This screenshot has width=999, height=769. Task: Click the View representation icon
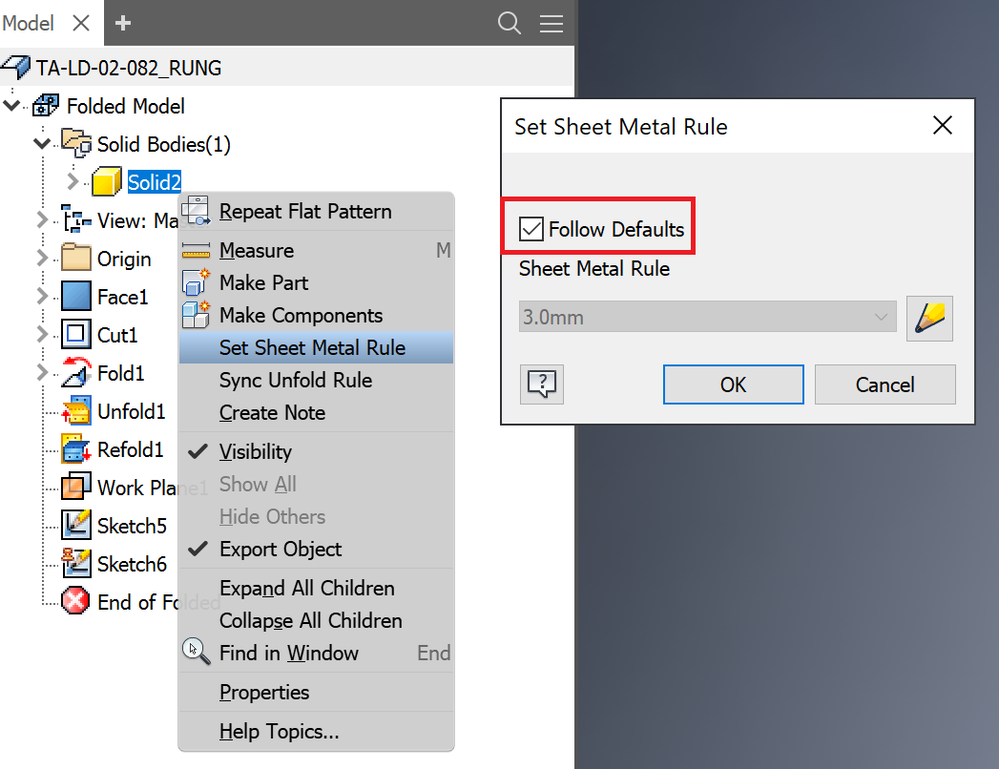[x=76, y=220]
